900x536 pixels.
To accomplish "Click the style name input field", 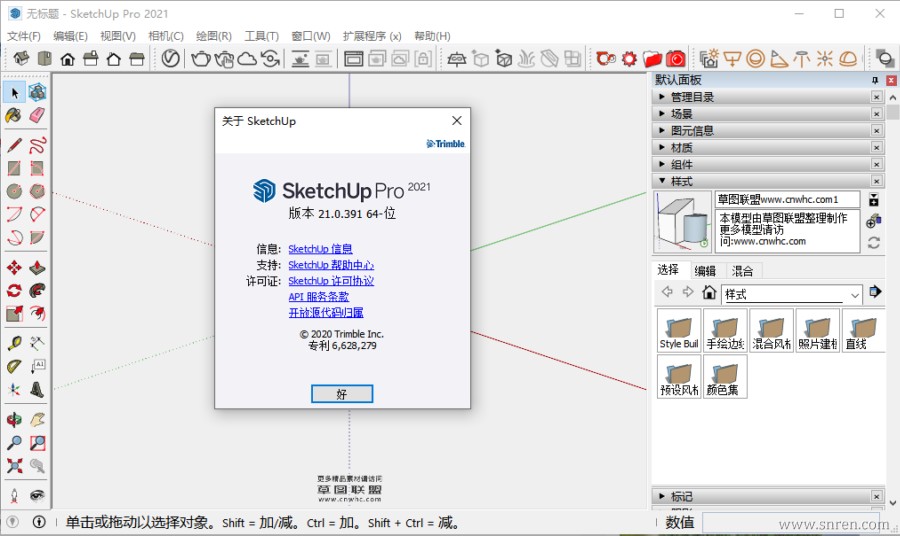I will click(788, 199).
